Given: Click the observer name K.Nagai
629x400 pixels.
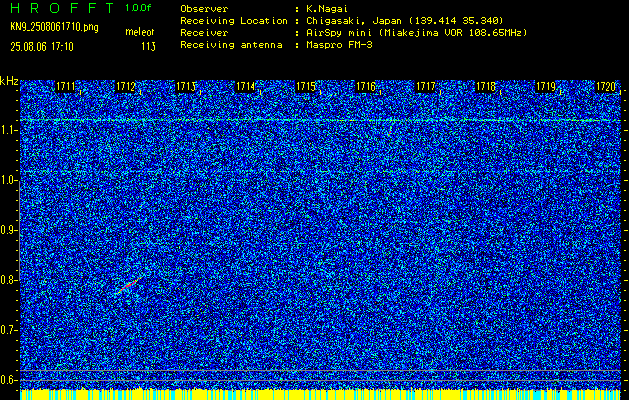Looking at the screenshot, I should pos(327,9).
